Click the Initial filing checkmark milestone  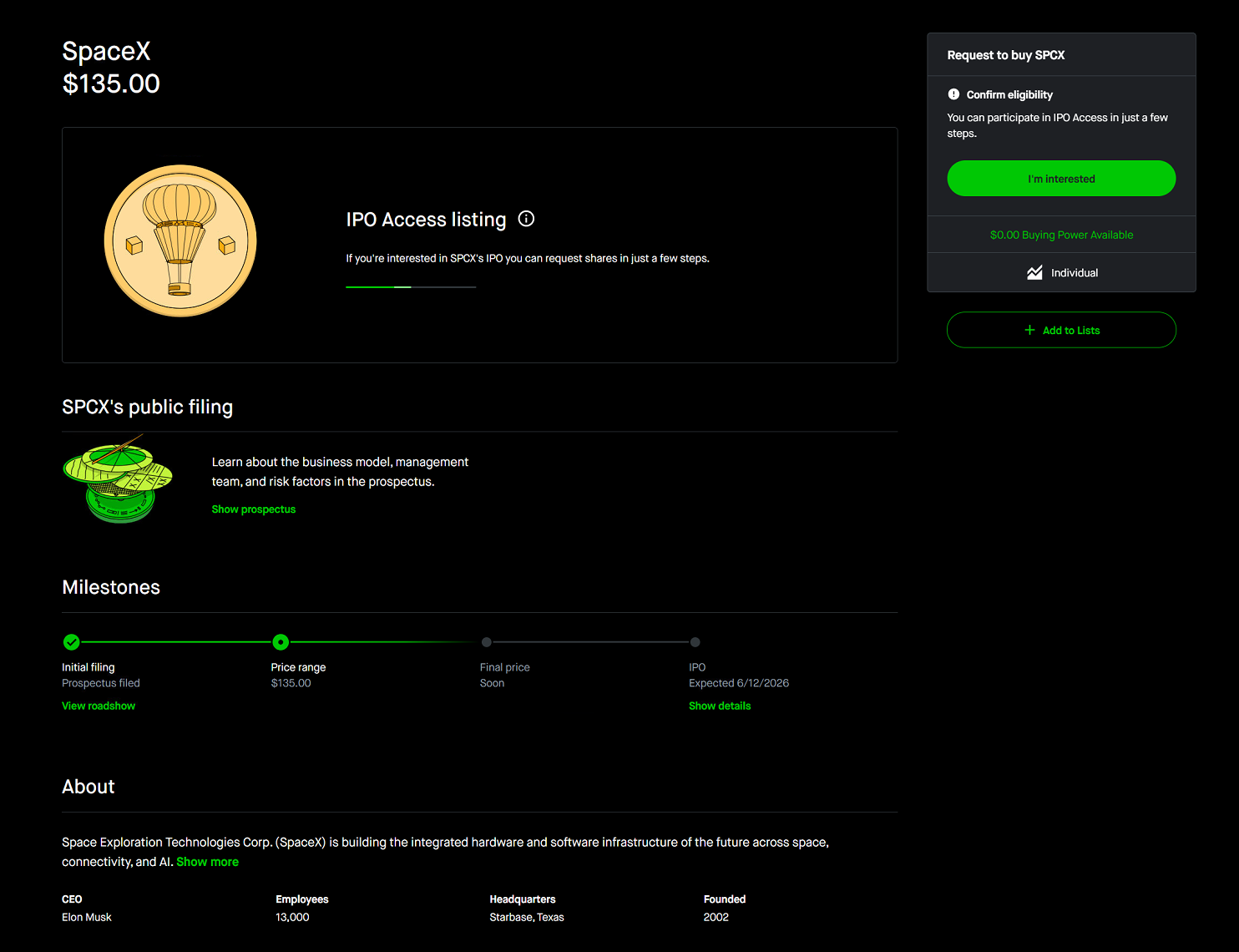tap(72, 642)
